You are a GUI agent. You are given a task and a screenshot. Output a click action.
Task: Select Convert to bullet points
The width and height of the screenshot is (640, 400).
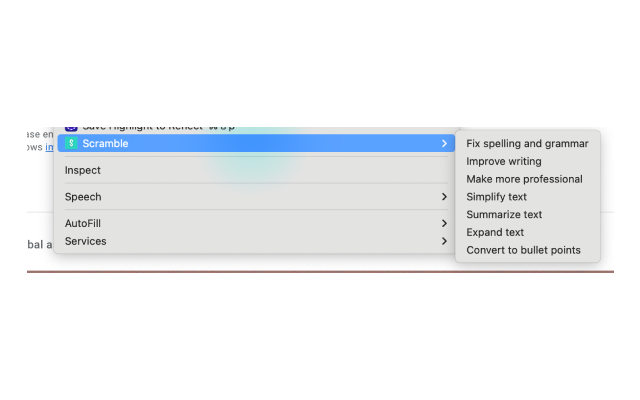(523, 250)
